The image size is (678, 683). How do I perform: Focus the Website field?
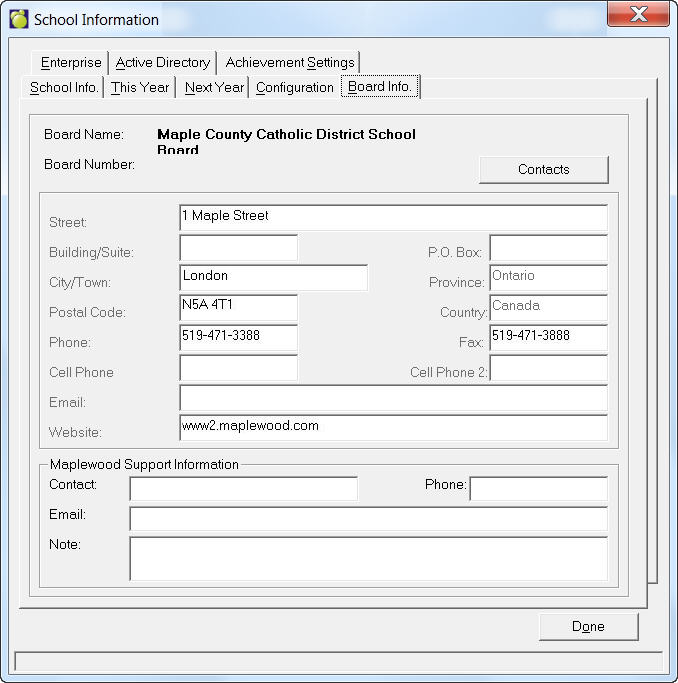[393, 427]
